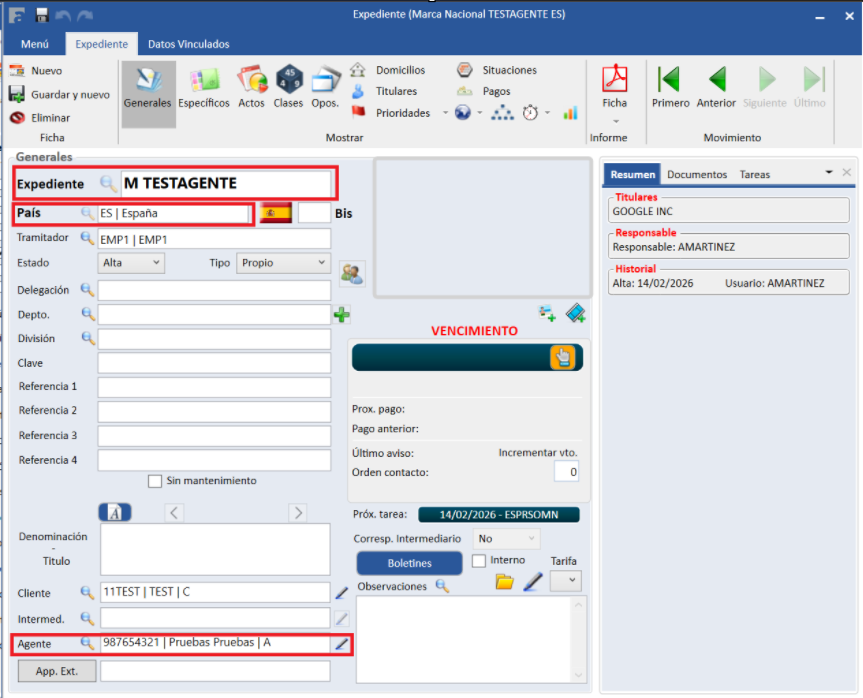Open the Documentos tab in side panel
863x698 pixels.
pyautogui.click(x=697, y=174)
